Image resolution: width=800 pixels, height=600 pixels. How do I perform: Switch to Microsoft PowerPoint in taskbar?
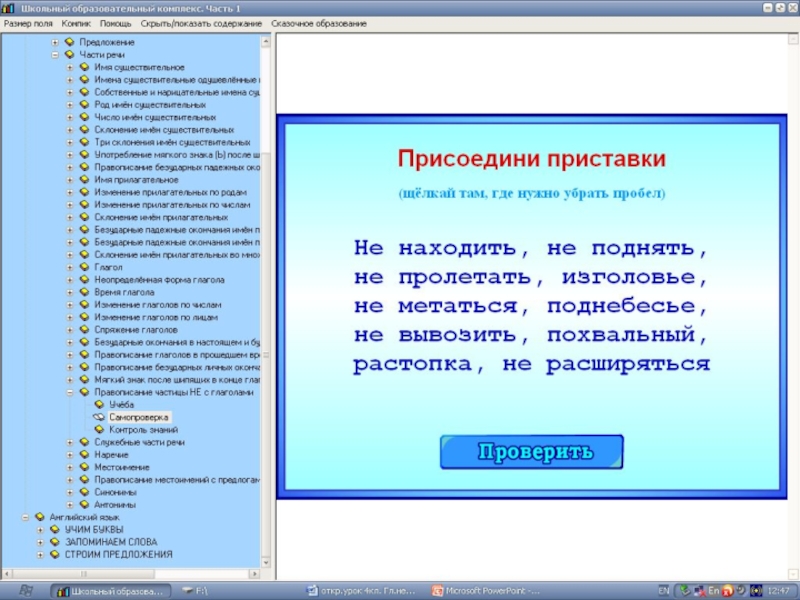491,590
